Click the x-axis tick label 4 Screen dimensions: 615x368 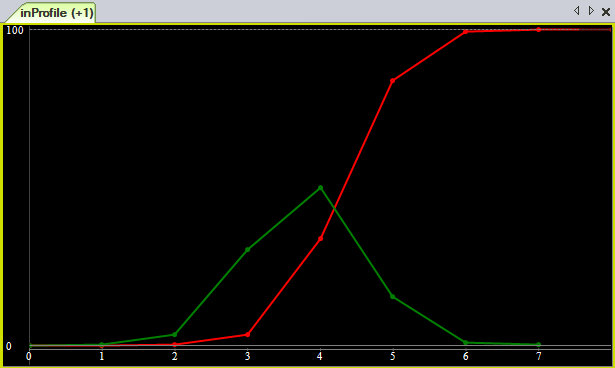[320, 356]
